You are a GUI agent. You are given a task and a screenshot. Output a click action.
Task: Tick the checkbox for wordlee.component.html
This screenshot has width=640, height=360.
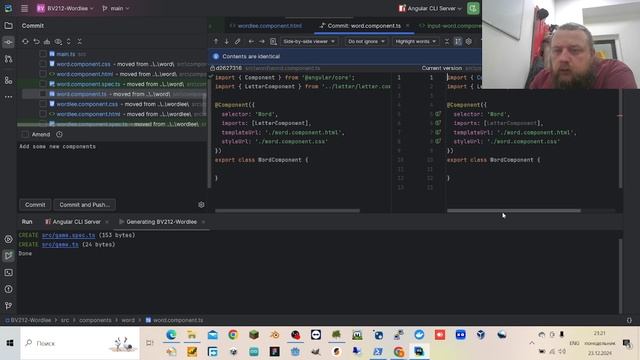[43, 114]
